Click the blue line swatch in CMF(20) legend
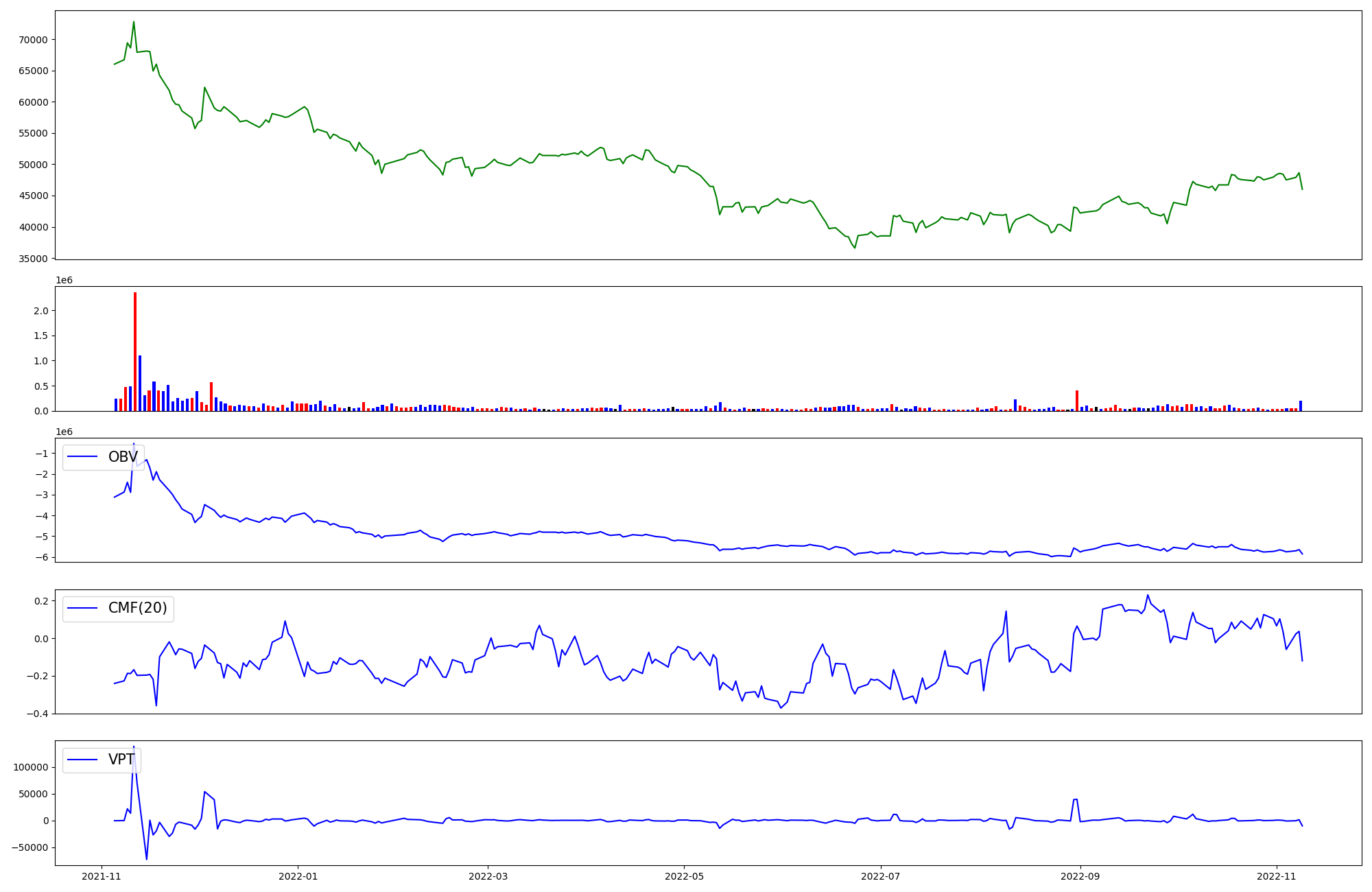The width and height of the screenshot is (1372, 892). tap(82, 609)
